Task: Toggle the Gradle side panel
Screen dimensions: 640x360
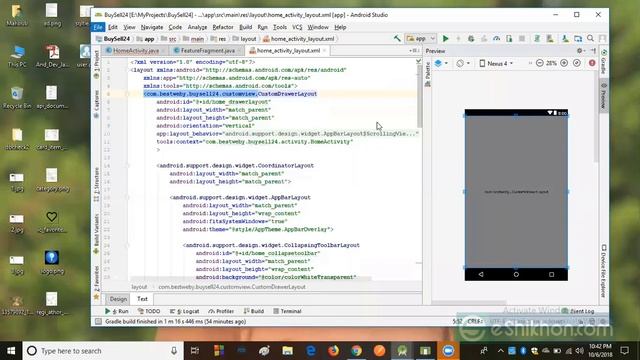Action: point(604,61)
